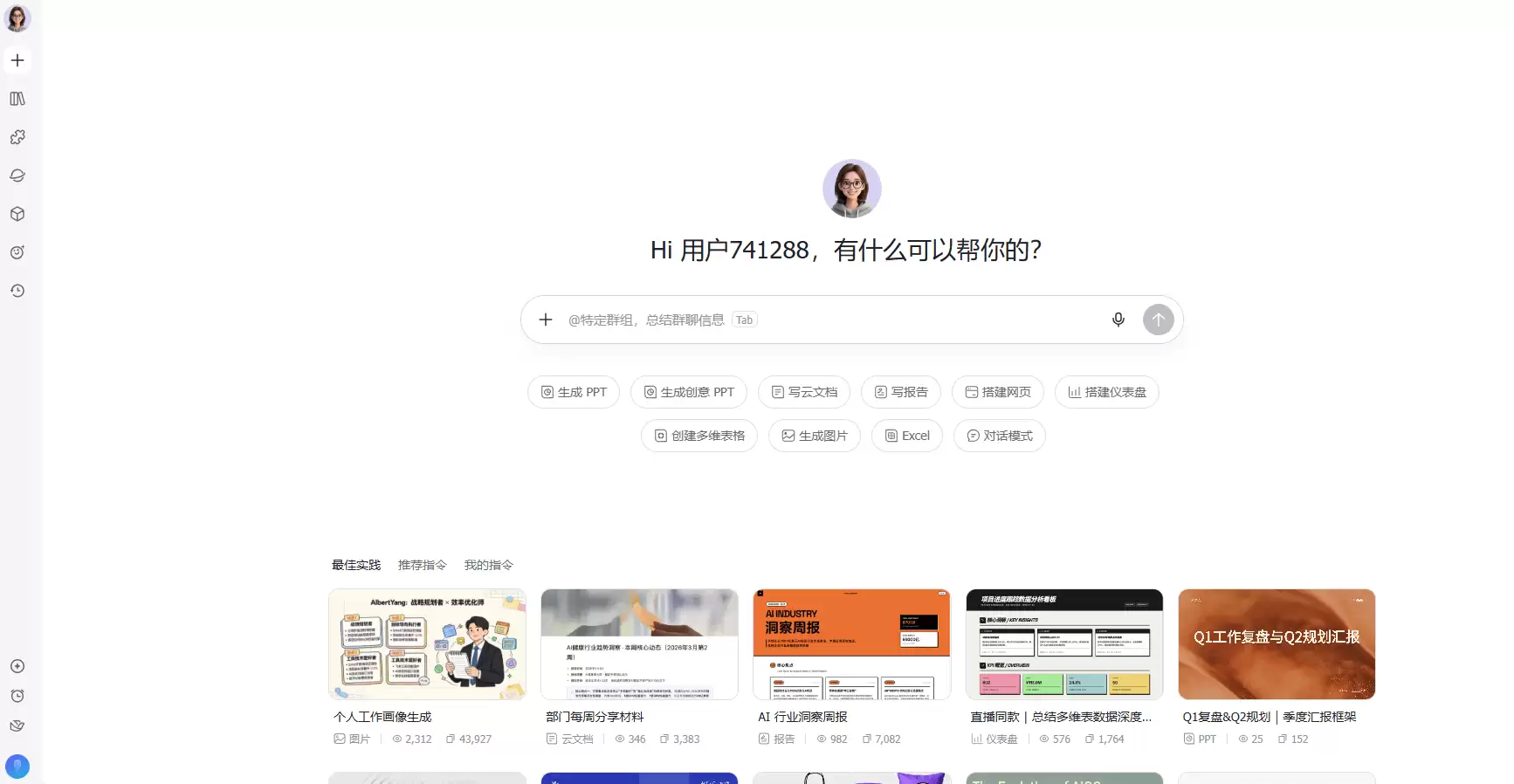Activate the microphone voice input icon
The width and height of the screenshot is (1514, 784).
point(1118,320)
